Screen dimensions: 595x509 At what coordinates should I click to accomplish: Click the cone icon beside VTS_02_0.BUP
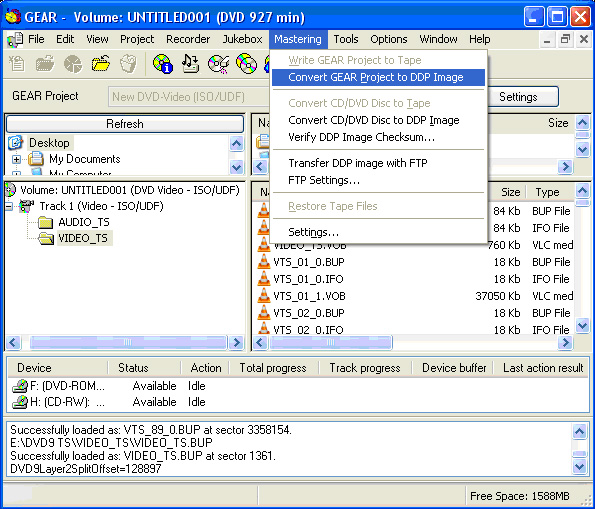click(263, 313)
